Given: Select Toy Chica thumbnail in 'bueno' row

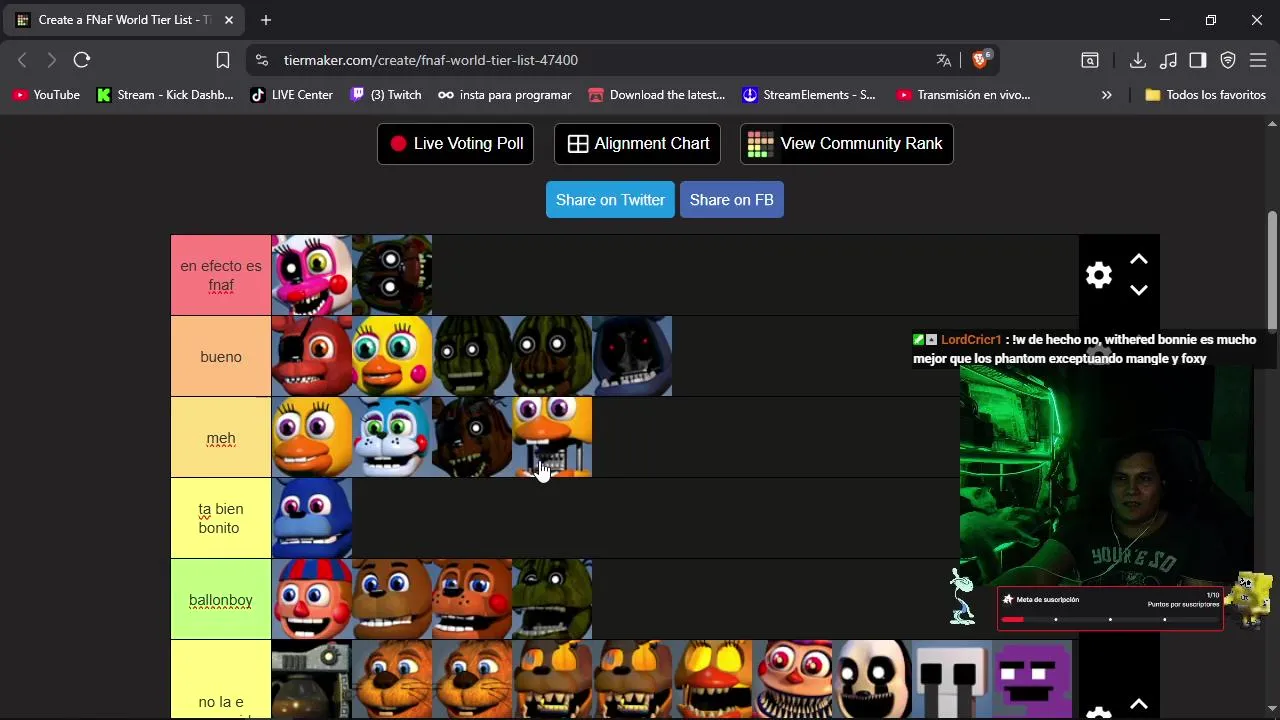Looking at the screenshot, I should 392,357.
